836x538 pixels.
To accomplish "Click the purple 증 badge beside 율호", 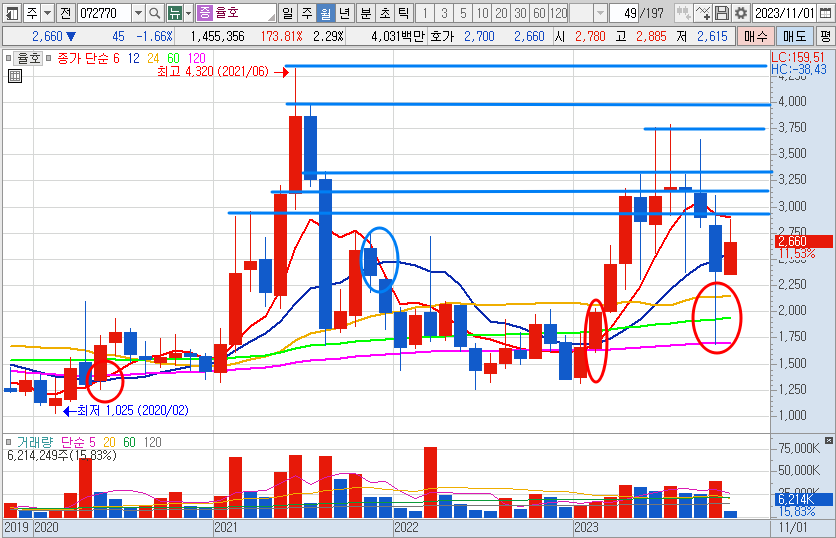I will (x=204, y=13).
